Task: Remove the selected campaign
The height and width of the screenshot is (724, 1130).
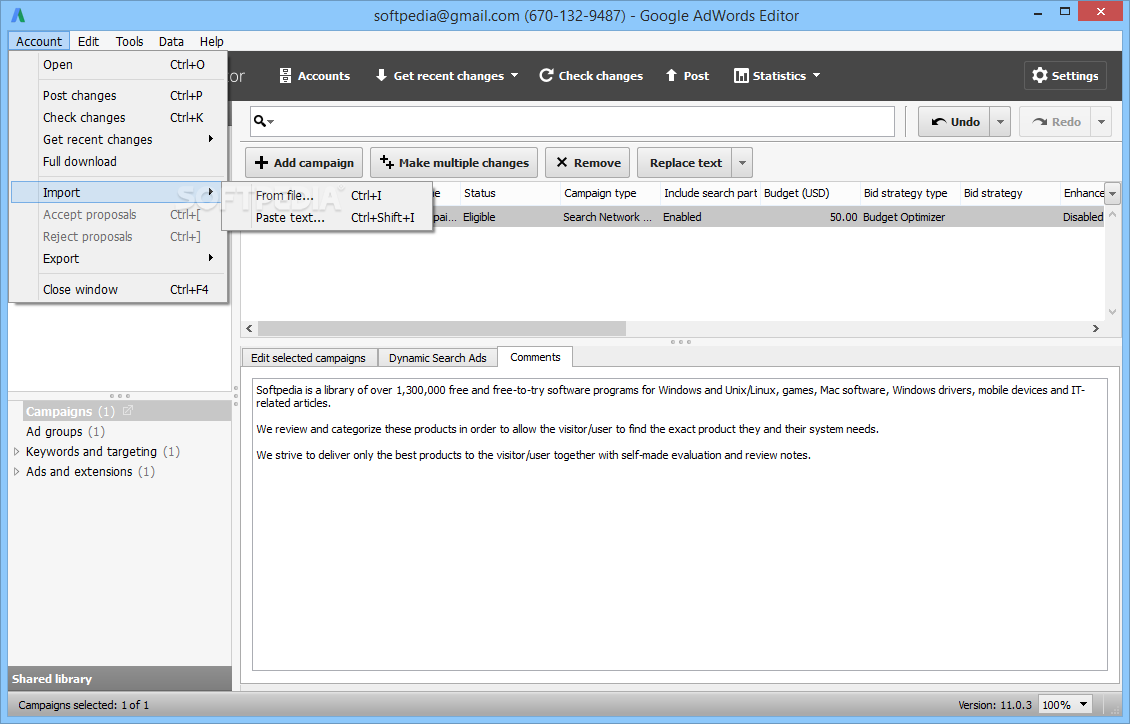Action: click(588, 163)
